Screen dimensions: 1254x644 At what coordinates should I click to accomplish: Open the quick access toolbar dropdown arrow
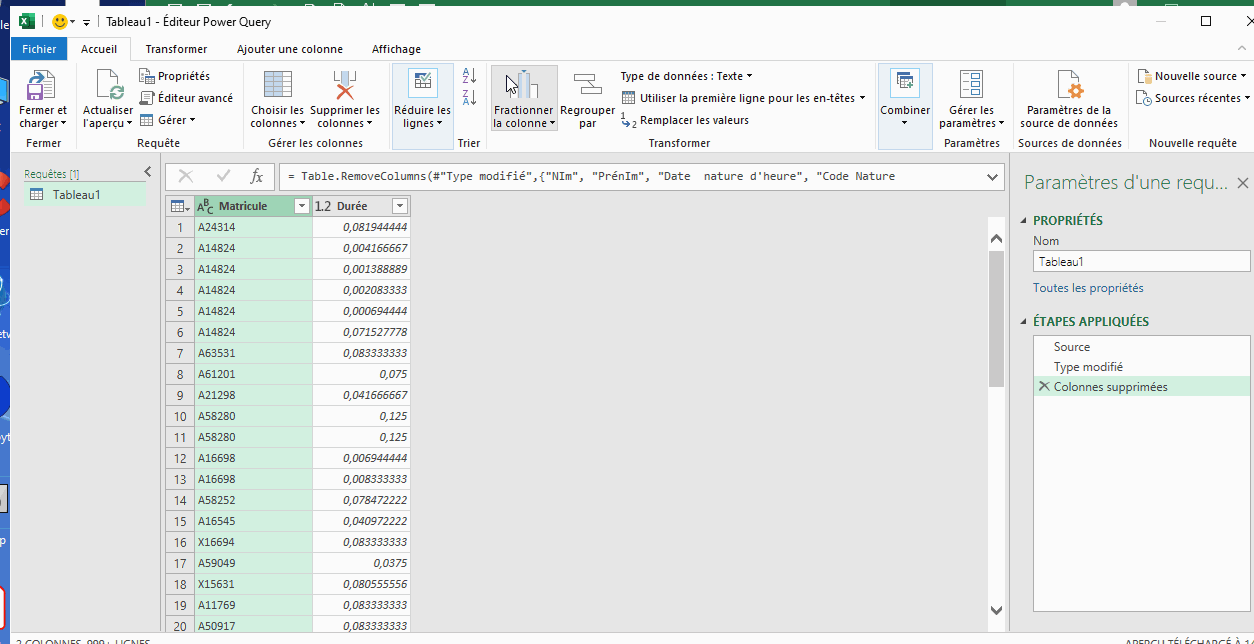click(x=87, y=22)
